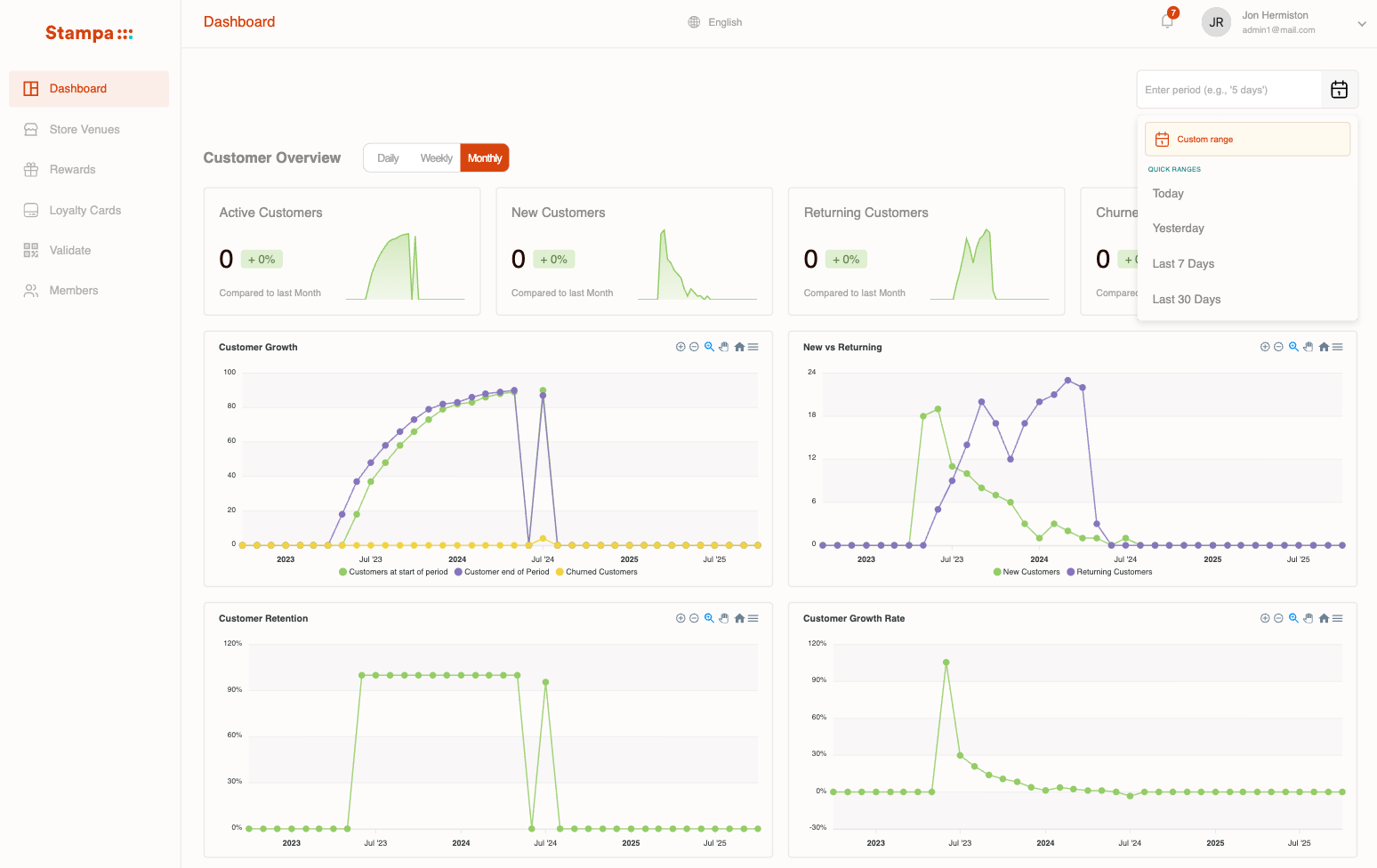The height and width of the screenshot is (868, 1377).
Task: Hide Churned Customers in the Customer Growth legend
Action: coord(596,572)
